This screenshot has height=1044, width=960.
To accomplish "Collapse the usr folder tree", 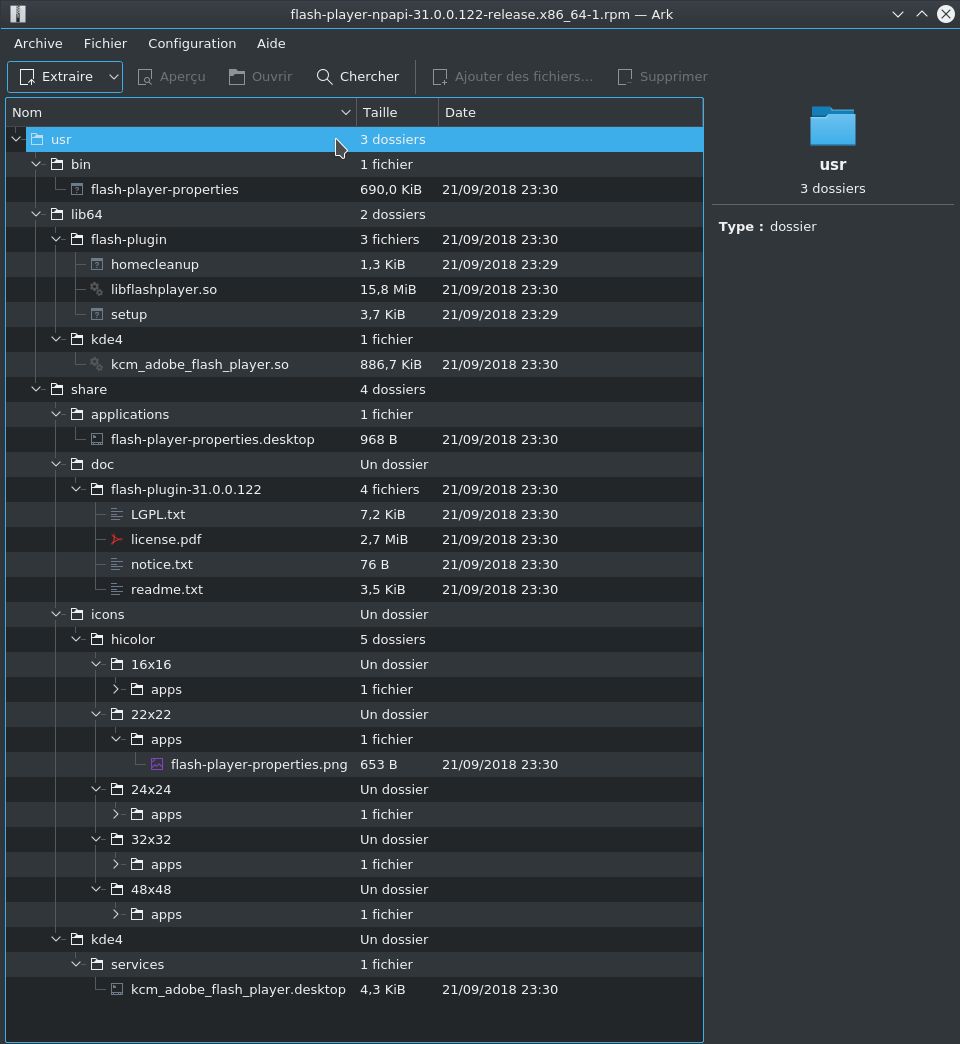I will pyautogui.click(x=16, y=139).
